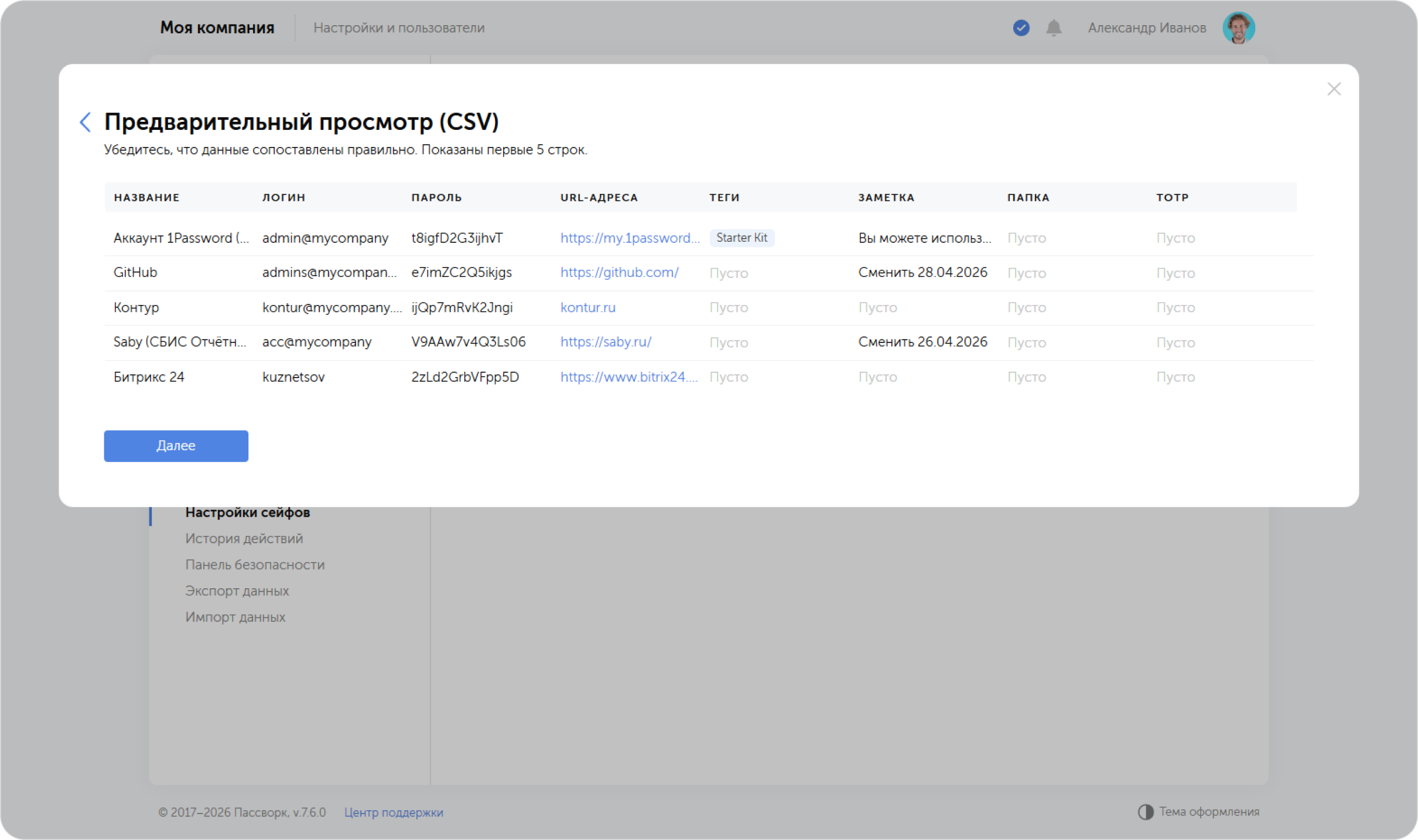Open the kontur.ru link
This screenshot has width=1418, height=840.
tap(587, 308)
